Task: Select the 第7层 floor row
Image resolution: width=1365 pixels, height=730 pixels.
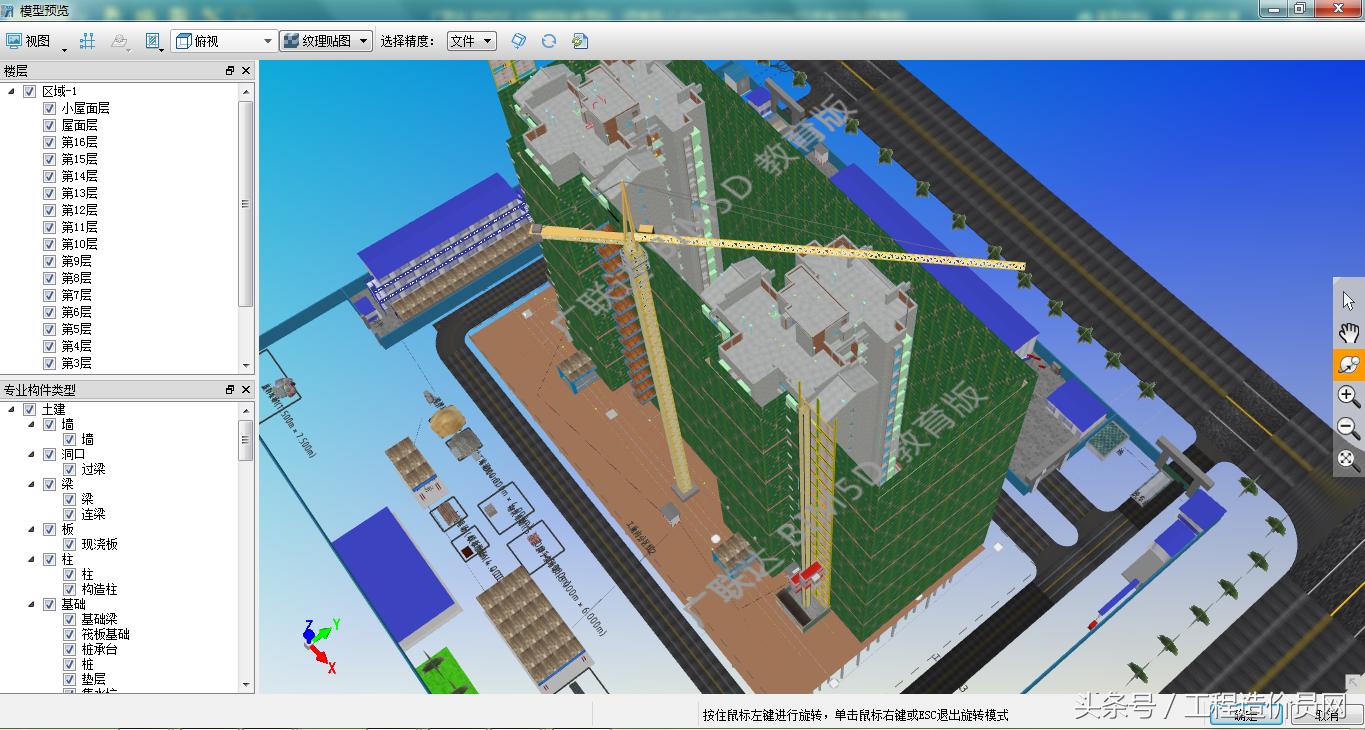Action: pyautogui.click(x=76, y=295)
